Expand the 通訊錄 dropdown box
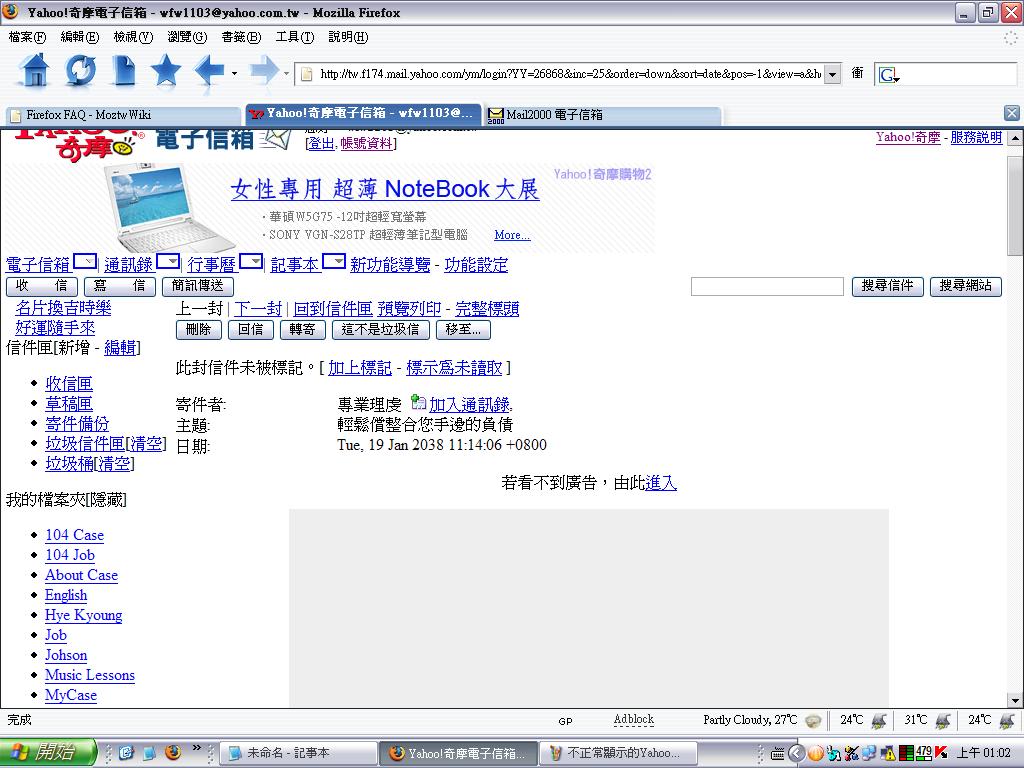This screenshot has height=768, width=1024. coord(167,262)
